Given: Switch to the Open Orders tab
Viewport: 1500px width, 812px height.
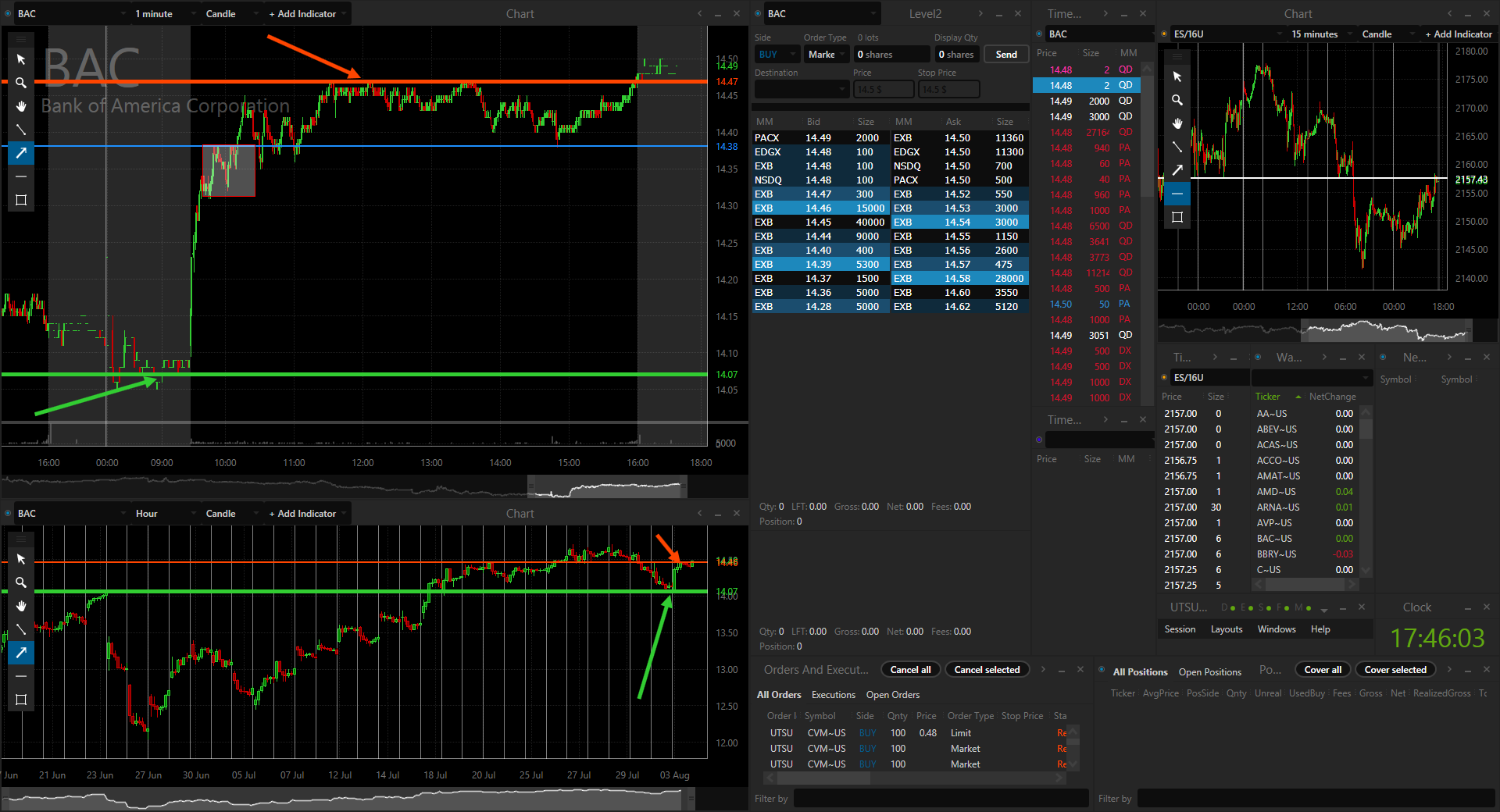Looking at the screenshot, I should [x=892, y=695].
